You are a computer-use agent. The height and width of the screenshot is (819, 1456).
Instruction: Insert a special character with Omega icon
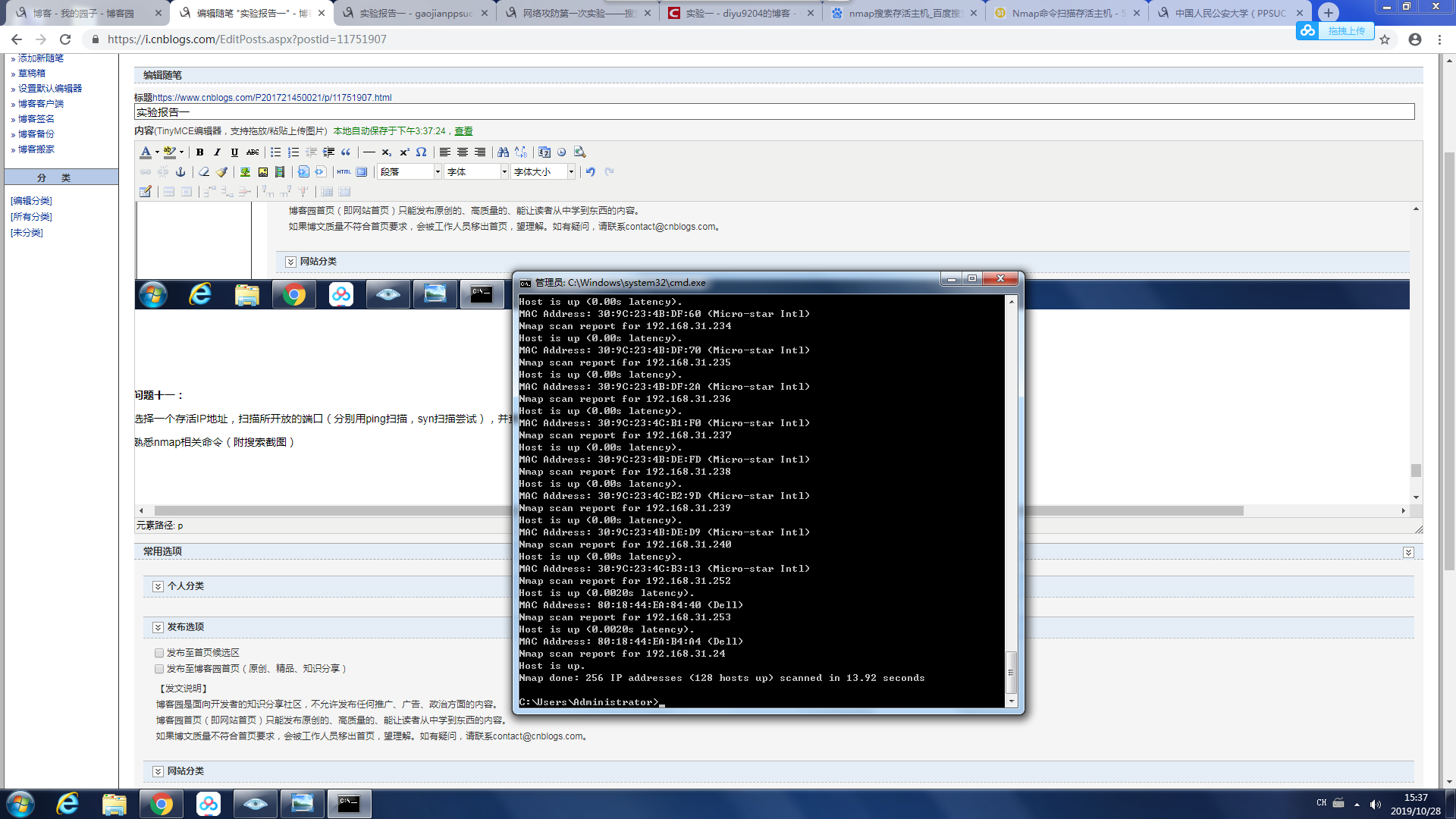pyautogui.click(x=422, y=152)
